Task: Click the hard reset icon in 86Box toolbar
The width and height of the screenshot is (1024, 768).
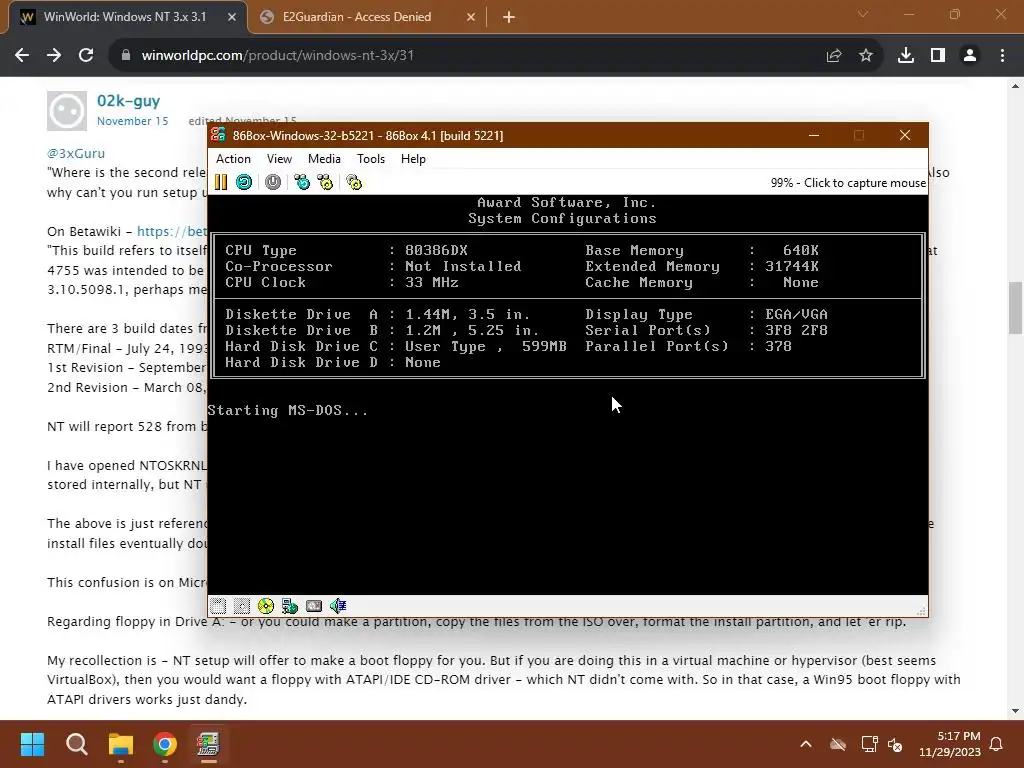Action: (x=244, y=182)
